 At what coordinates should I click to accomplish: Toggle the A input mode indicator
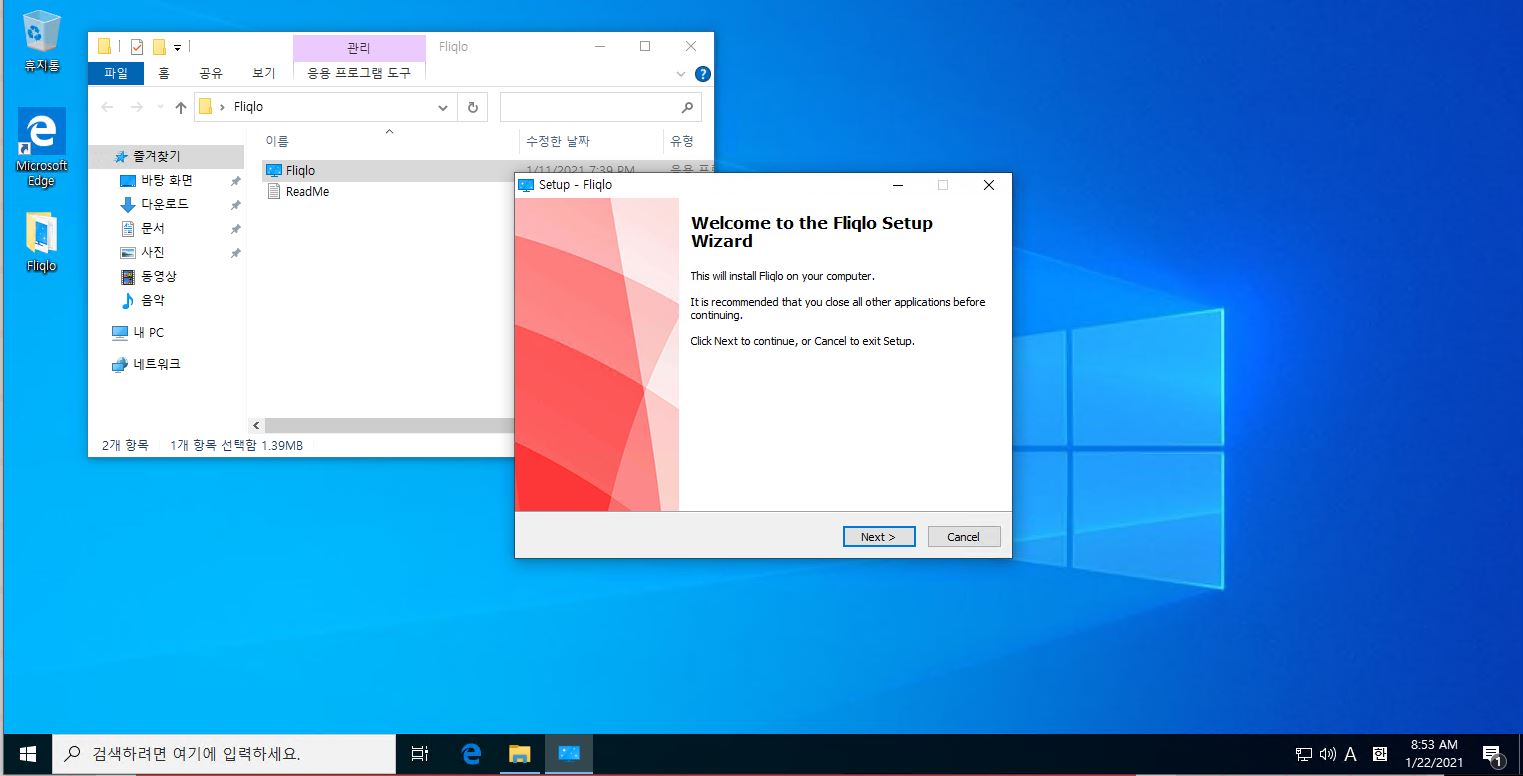coord(1350,754)
